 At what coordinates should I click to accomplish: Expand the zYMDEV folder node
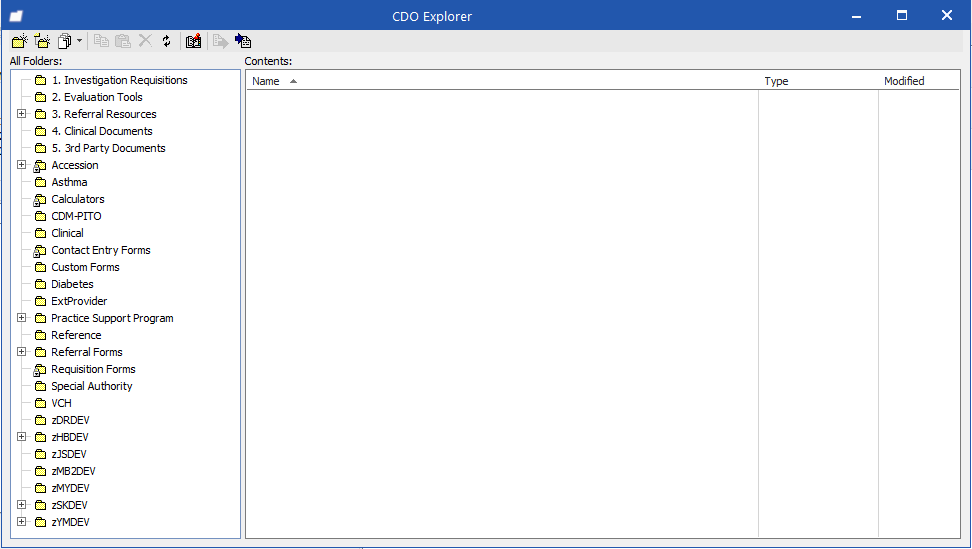click(21, 521)
